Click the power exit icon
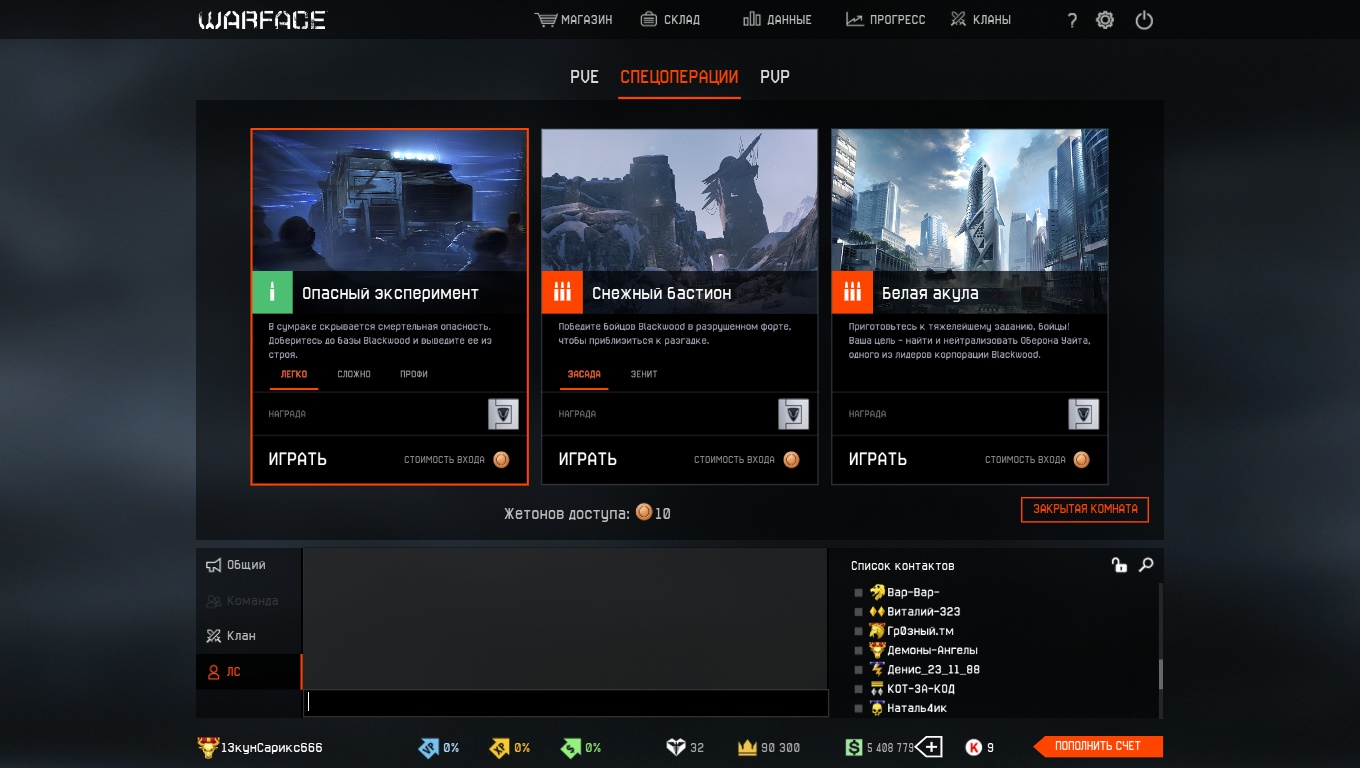 point(1144,20)
